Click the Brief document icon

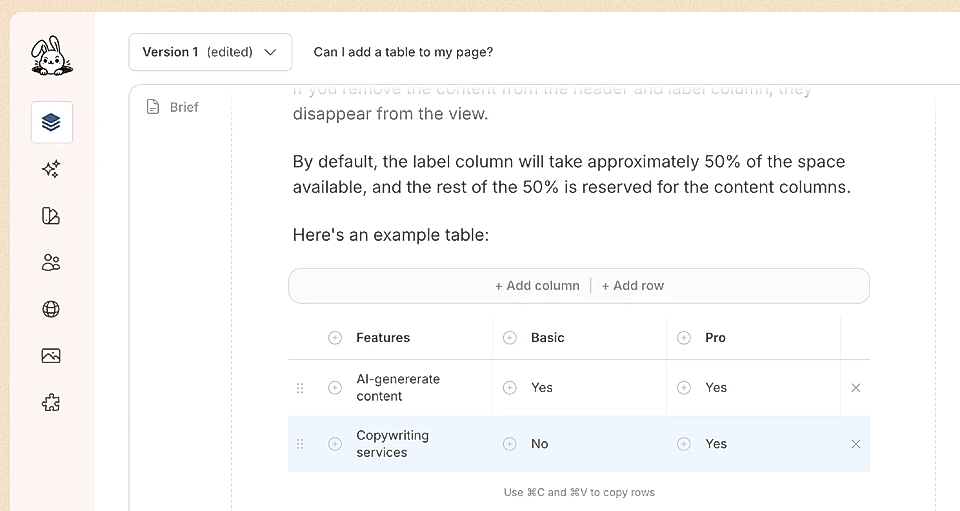pyautogui.click(x=153, y=107)
